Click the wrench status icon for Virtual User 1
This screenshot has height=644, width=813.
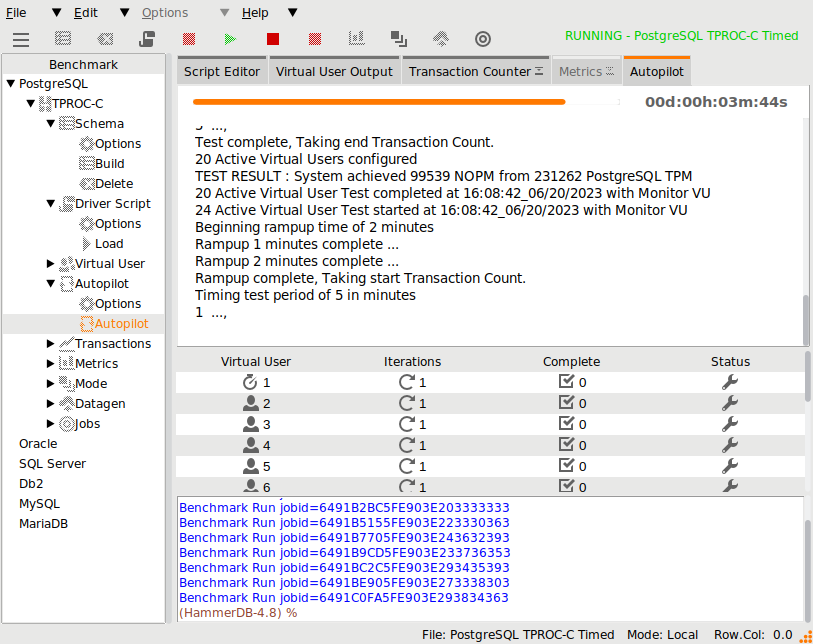[x=730, y=383]
